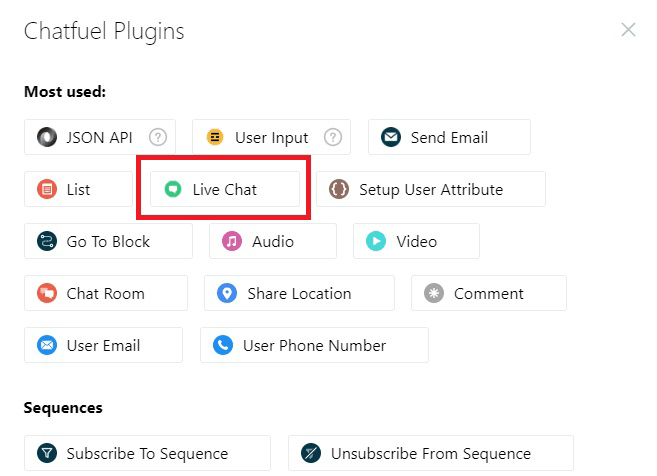Click the green Live Chat icon
Screen dimensions: 657x476
(x=173, y=189)
